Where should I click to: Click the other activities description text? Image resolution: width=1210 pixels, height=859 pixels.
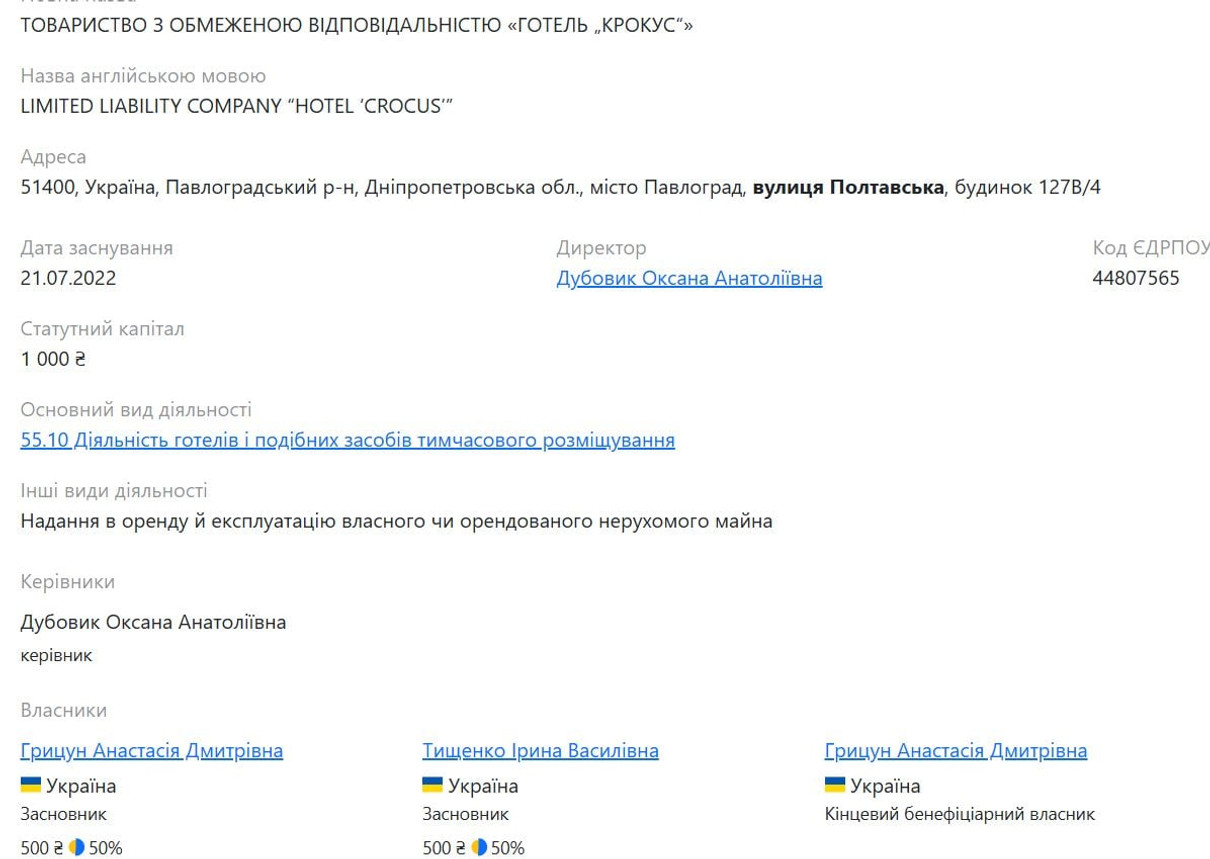pos(396,521)
